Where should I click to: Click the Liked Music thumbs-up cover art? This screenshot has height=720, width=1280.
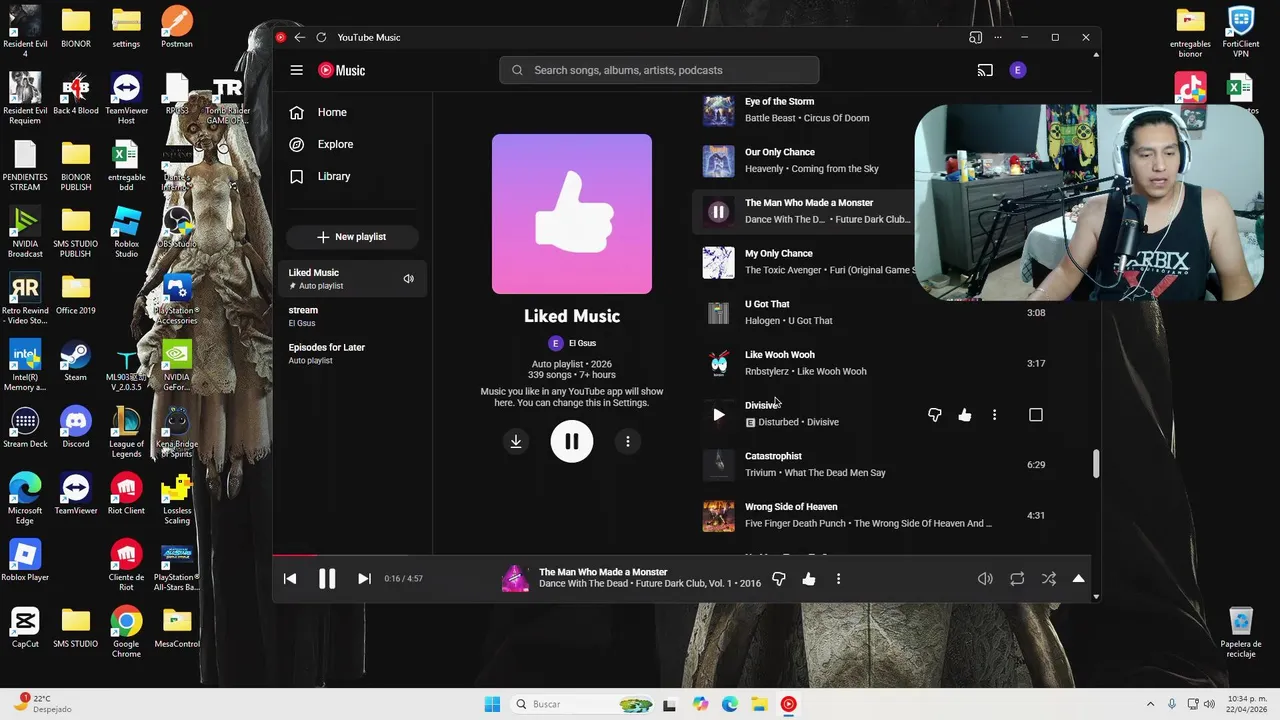coord(572,214)
